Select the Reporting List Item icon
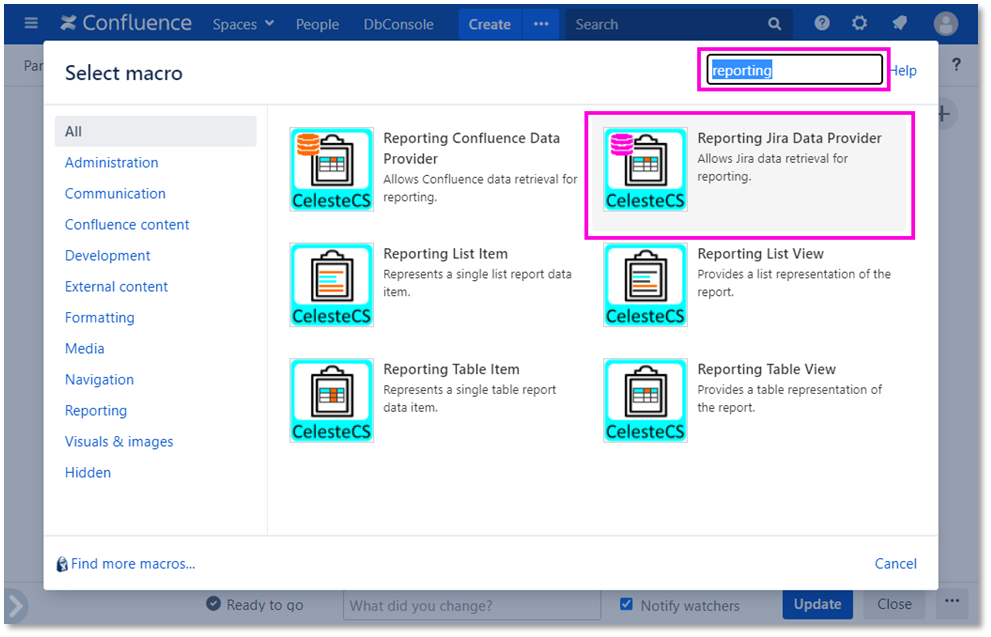991x637 pixels. click(331, 285)
